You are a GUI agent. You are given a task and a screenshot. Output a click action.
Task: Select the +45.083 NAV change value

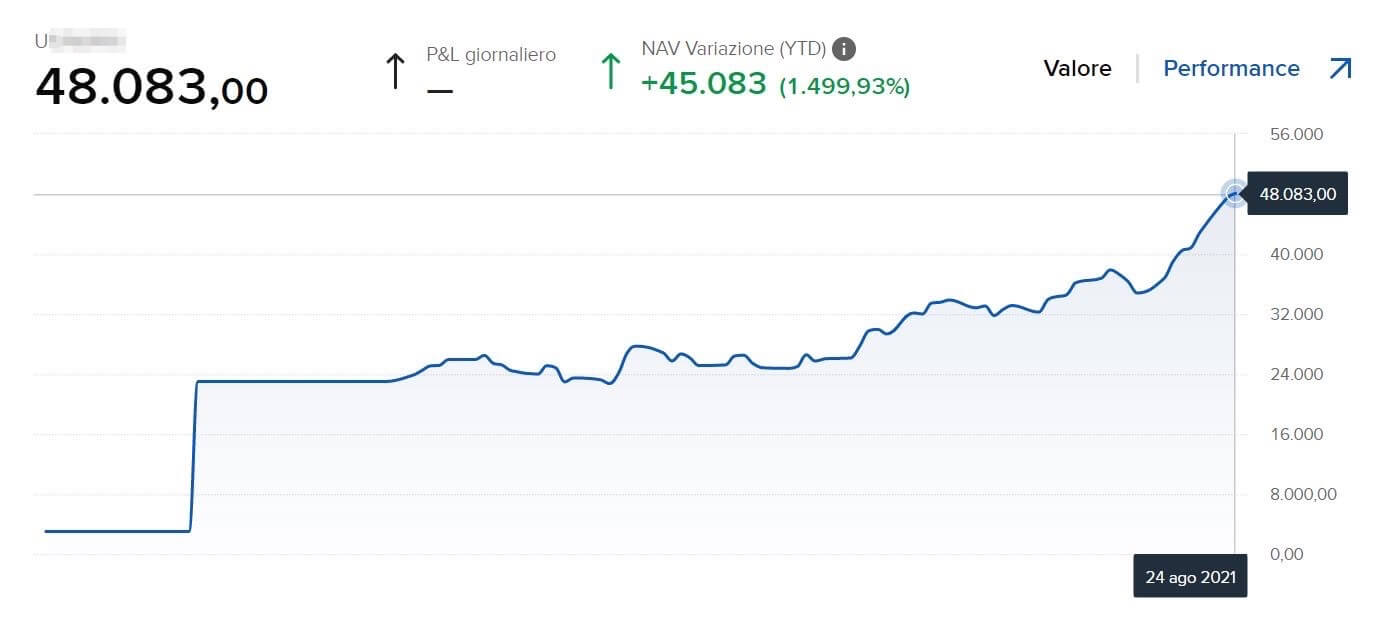pyautogui.click(x=703, y=84)
